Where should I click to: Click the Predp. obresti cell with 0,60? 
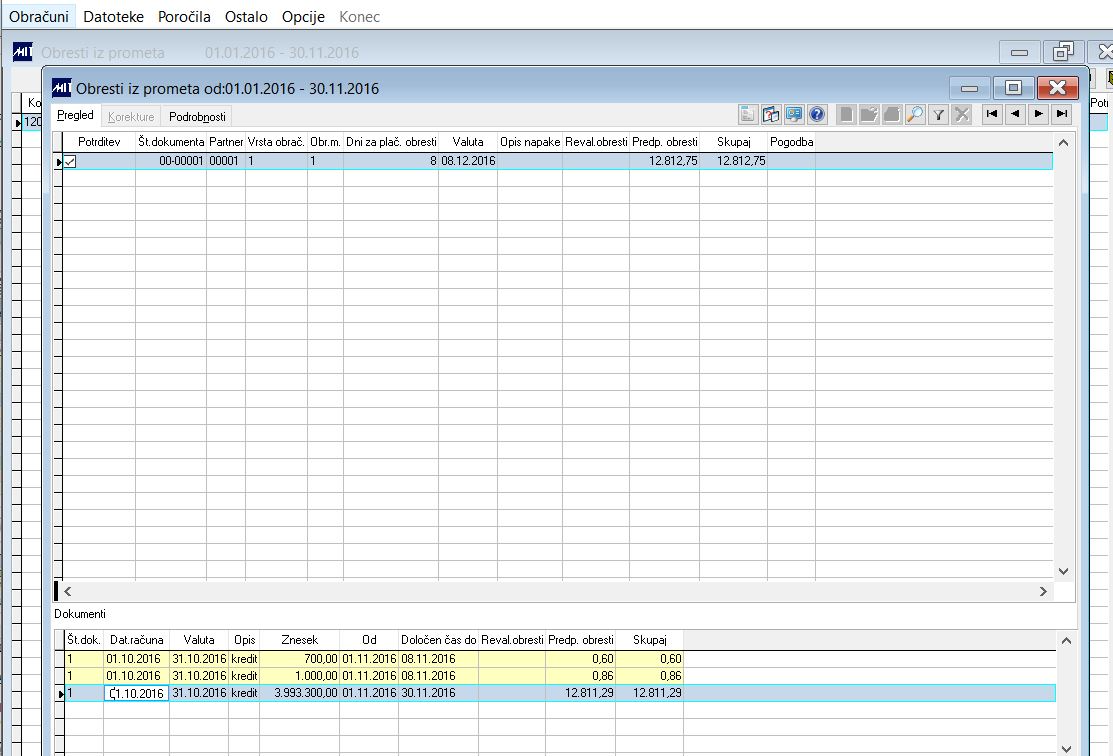coord(581,659)
